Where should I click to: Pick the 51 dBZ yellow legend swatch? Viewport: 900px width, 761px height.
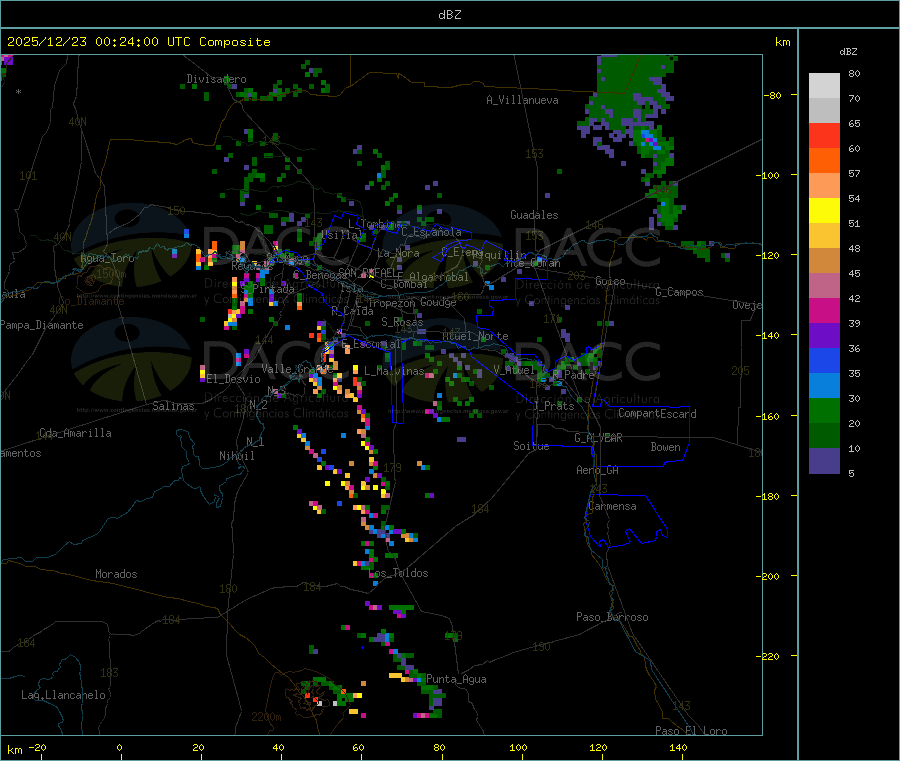coord(824,211)
